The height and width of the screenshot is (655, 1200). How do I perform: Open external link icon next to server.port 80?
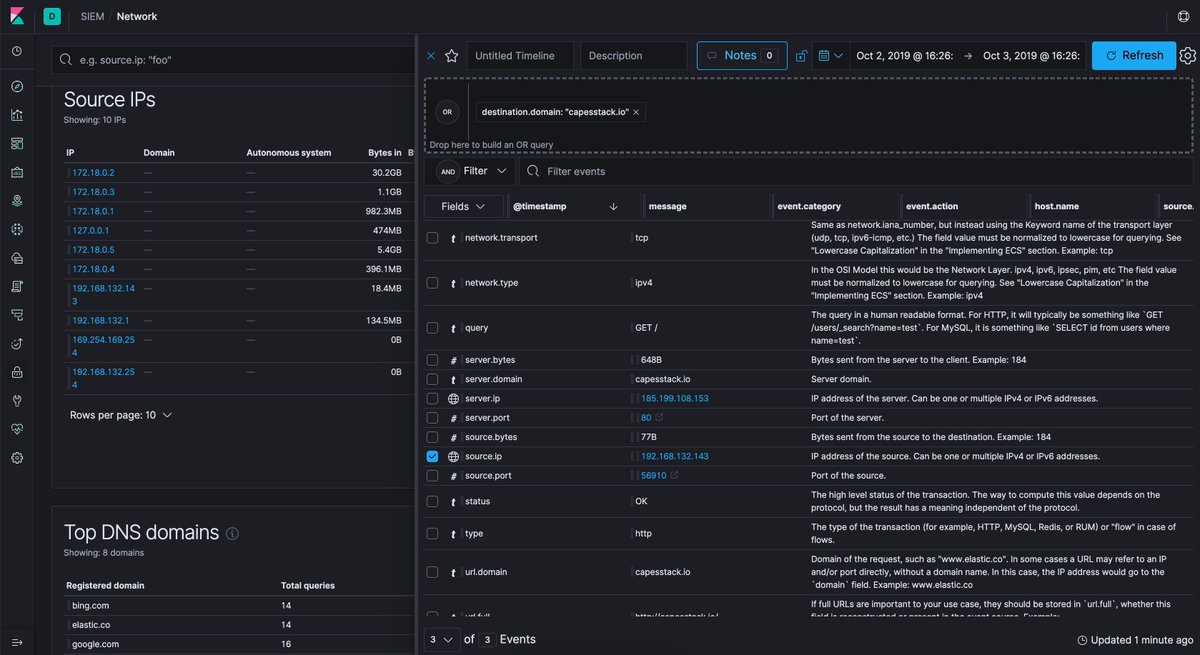coord(660,417)
